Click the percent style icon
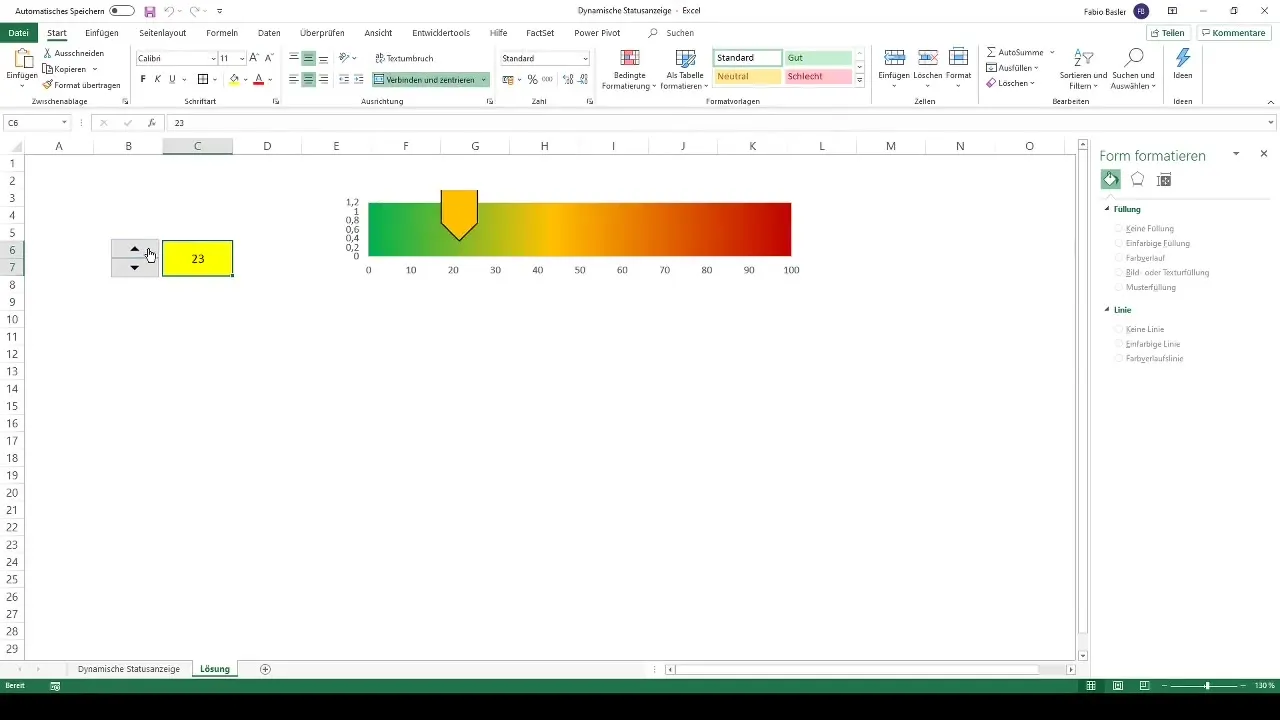Viewport: 1280px width, 720px height. [x=532, y=79]
